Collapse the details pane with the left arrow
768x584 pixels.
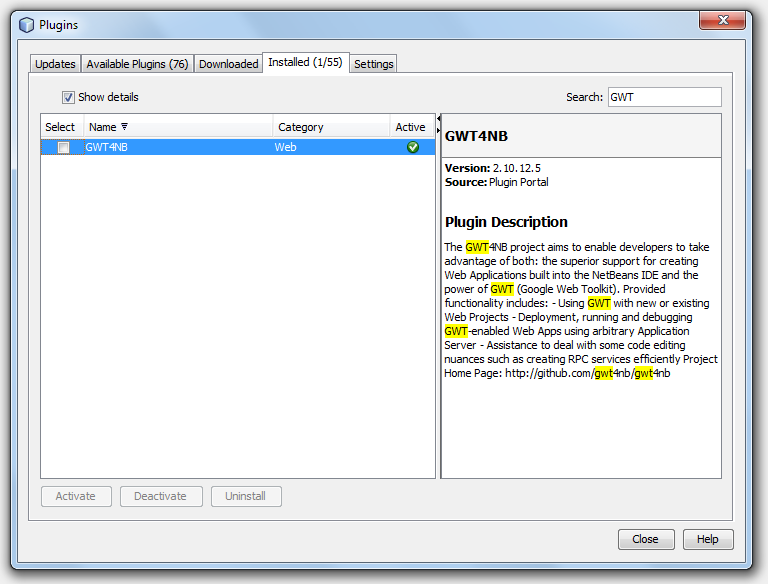tap(438, 119)
